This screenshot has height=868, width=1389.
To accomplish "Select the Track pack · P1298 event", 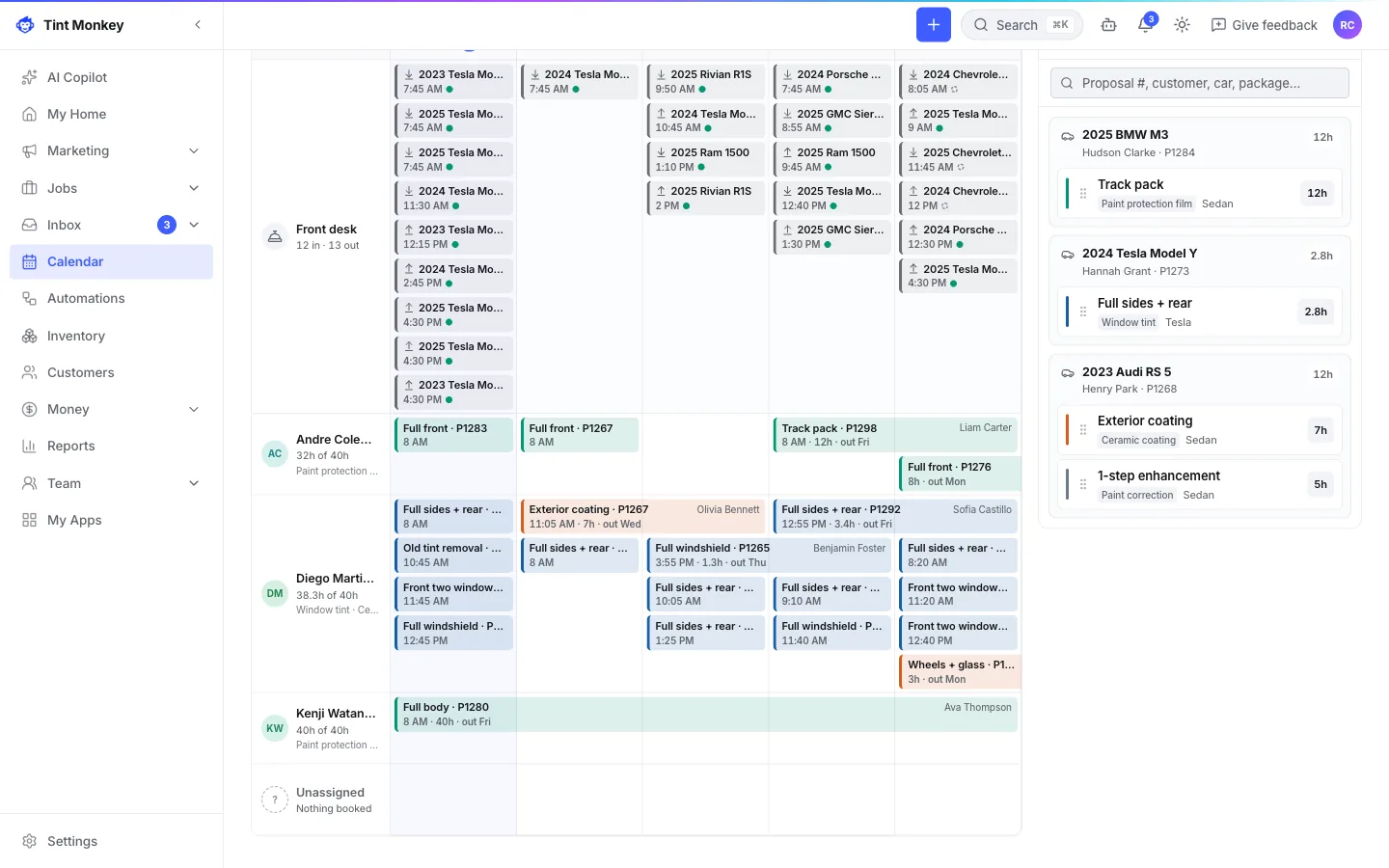I will 895,435.
